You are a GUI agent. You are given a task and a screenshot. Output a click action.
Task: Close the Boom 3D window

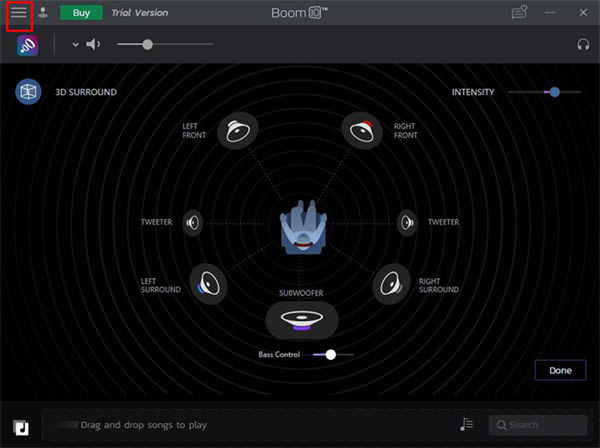point(583,13)
